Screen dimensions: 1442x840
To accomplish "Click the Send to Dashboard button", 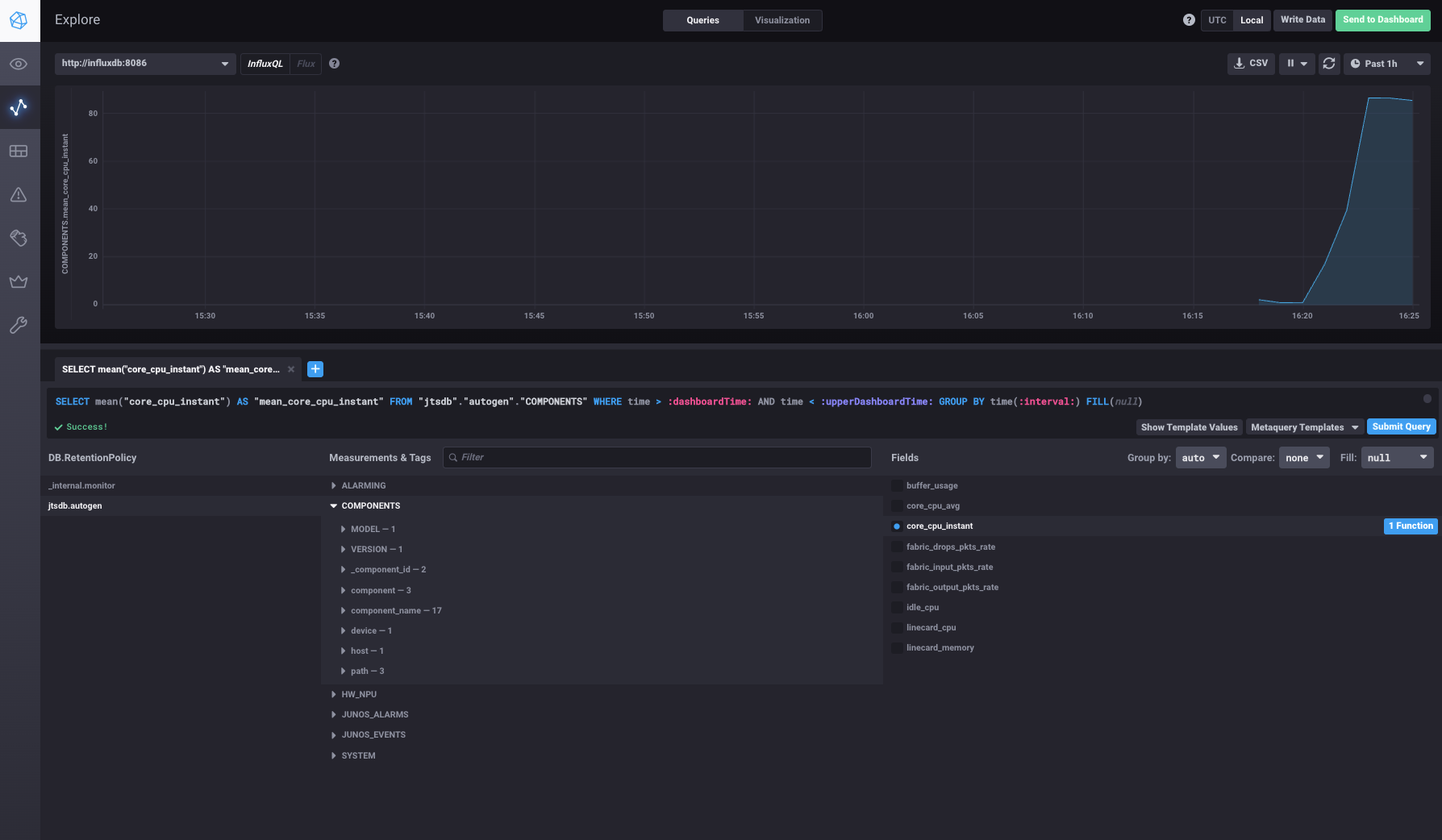I will pos(1382,20).
